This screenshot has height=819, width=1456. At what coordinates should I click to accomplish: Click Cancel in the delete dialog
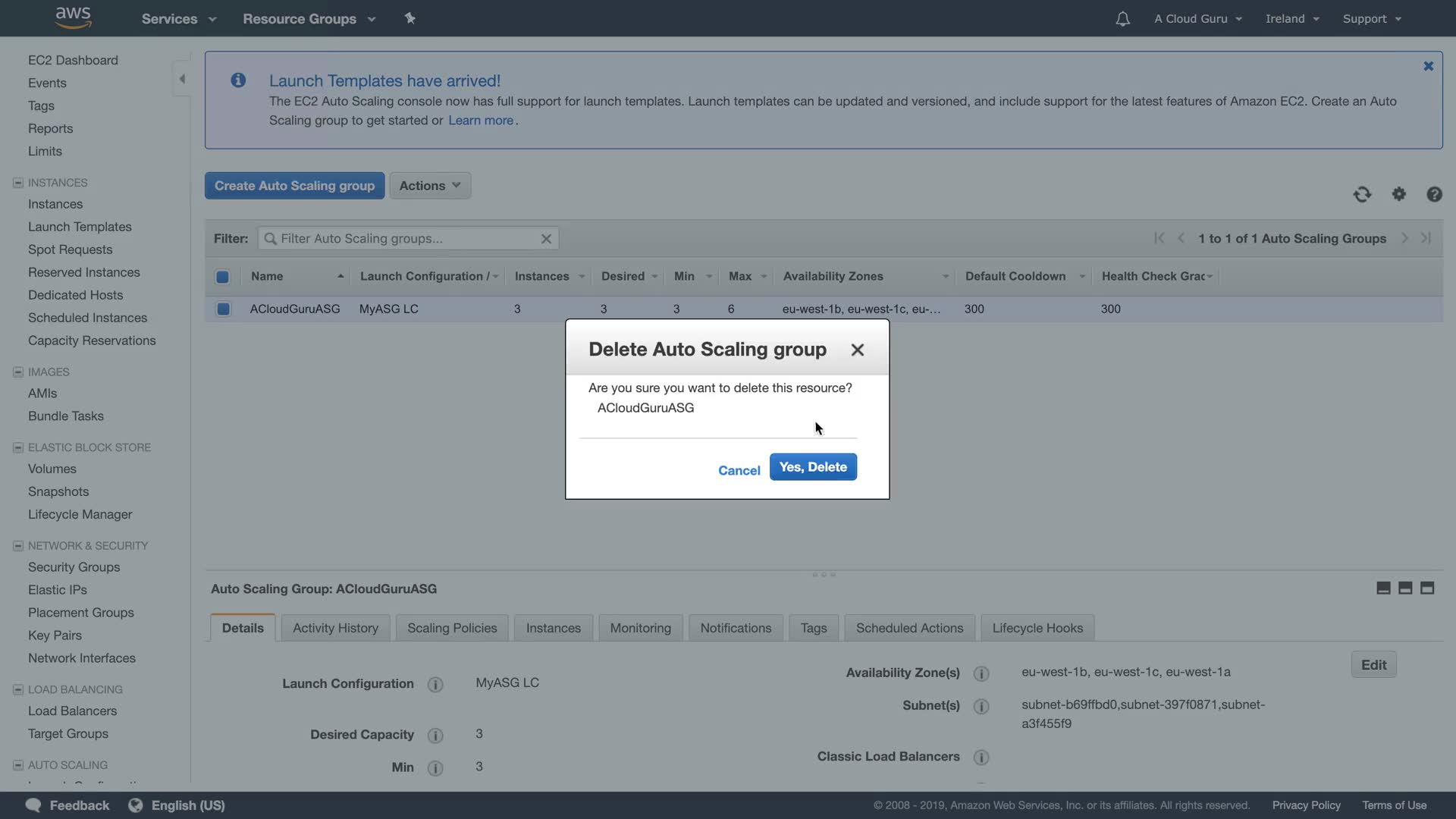(x=739, y=470)
